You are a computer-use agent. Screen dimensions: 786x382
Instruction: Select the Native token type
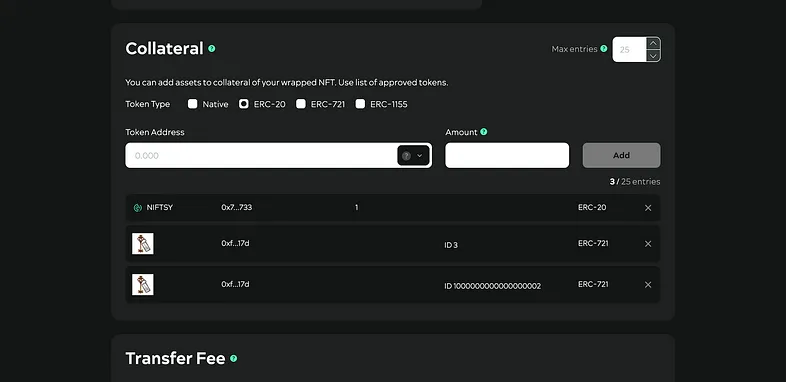click(x=192, y=104)
